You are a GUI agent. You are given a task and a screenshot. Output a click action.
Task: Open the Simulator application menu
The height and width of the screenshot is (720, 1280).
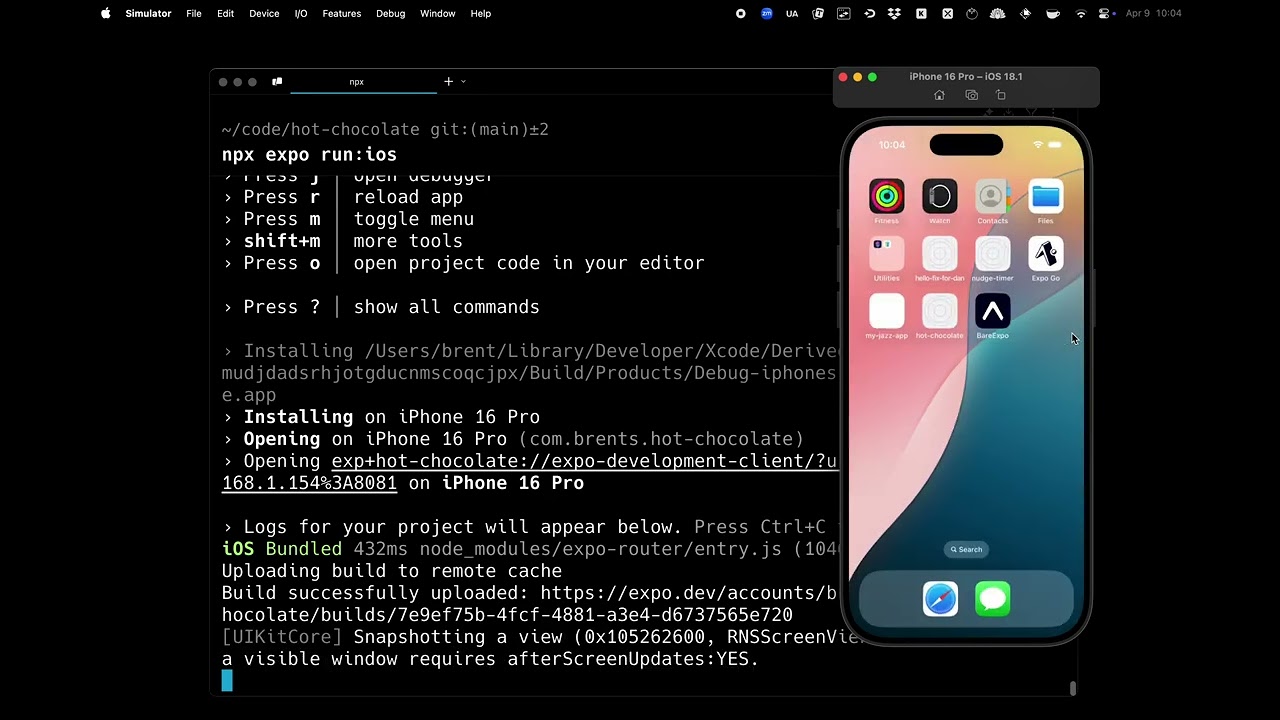[x=148, y=13]
